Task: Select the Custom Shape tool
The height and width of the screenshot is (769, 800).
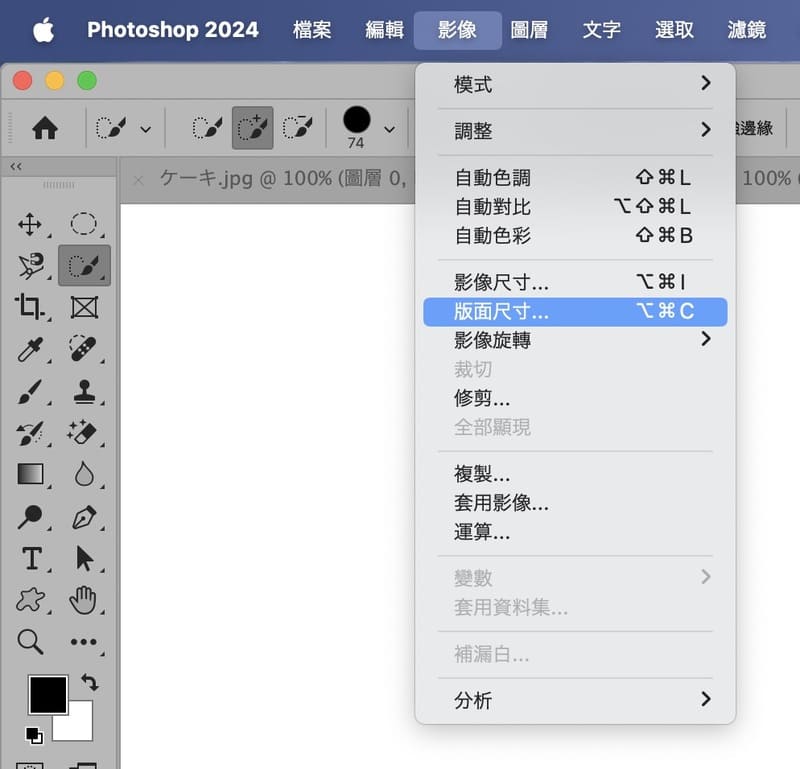Action: [x=31, y=600]
